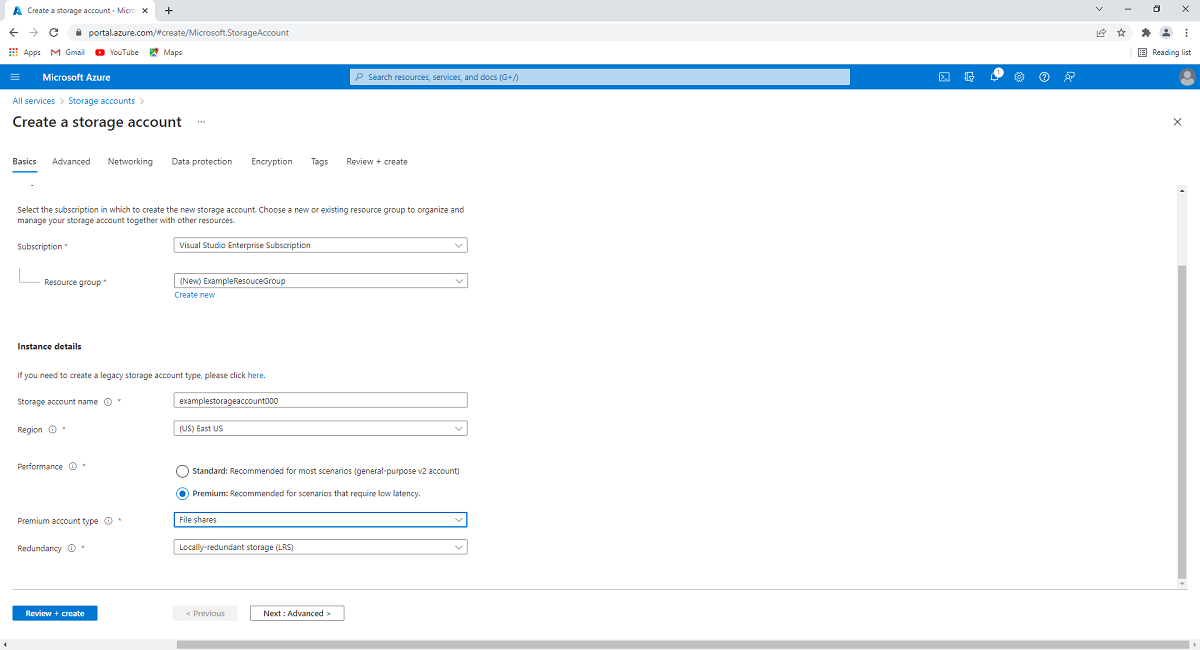1200x650 pixels.
Task: Open the Gmail bookmark
Action: (68, 52)
